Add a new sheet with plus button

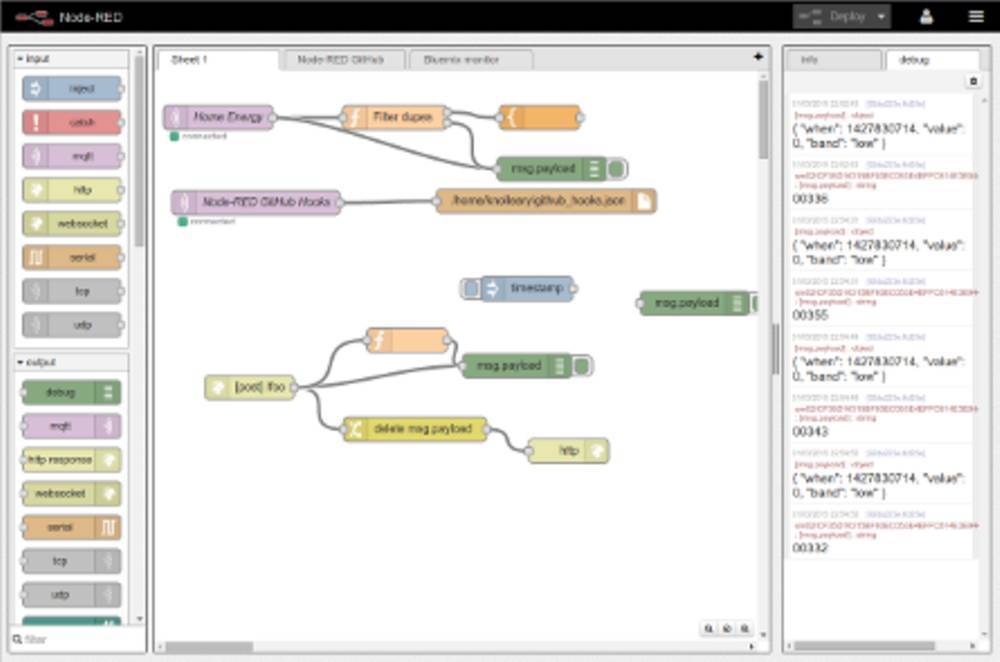tap(758, 58)
